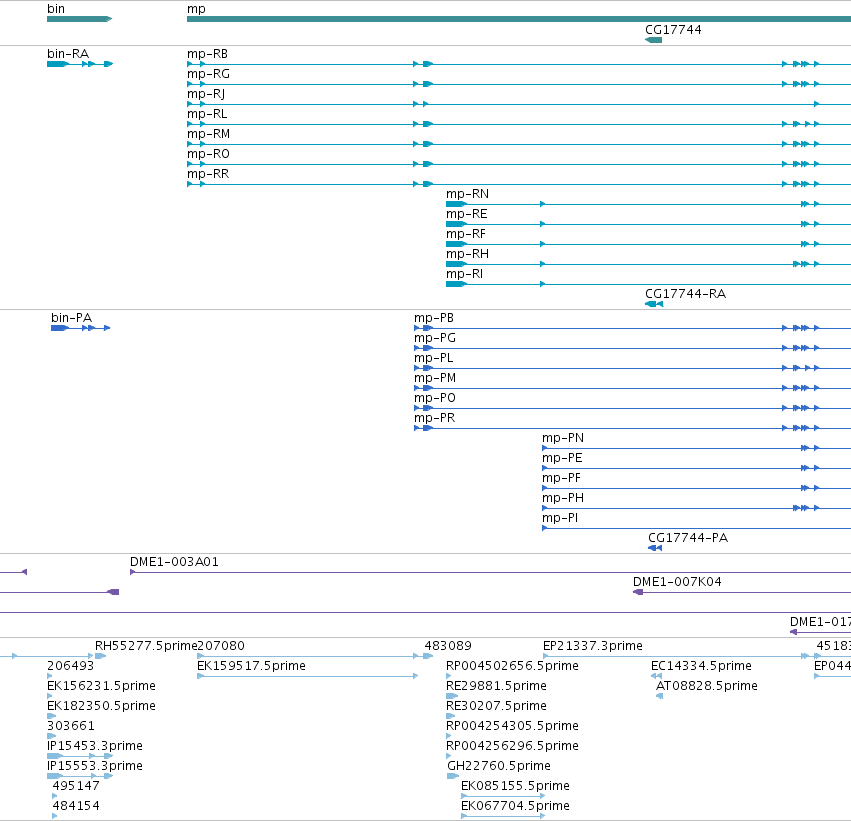The height and width of the screenshot is (821, 851).
Task: Select transcript mp-RN
Action: tap(467, 194)
